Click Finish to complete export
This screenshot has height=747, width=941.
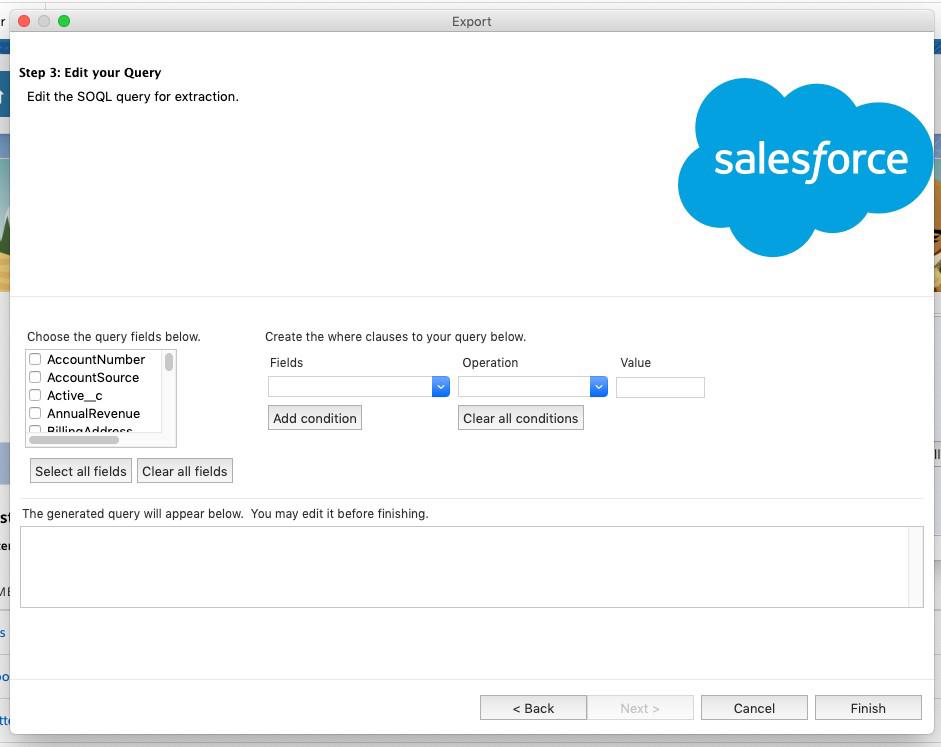click(868, 708)
